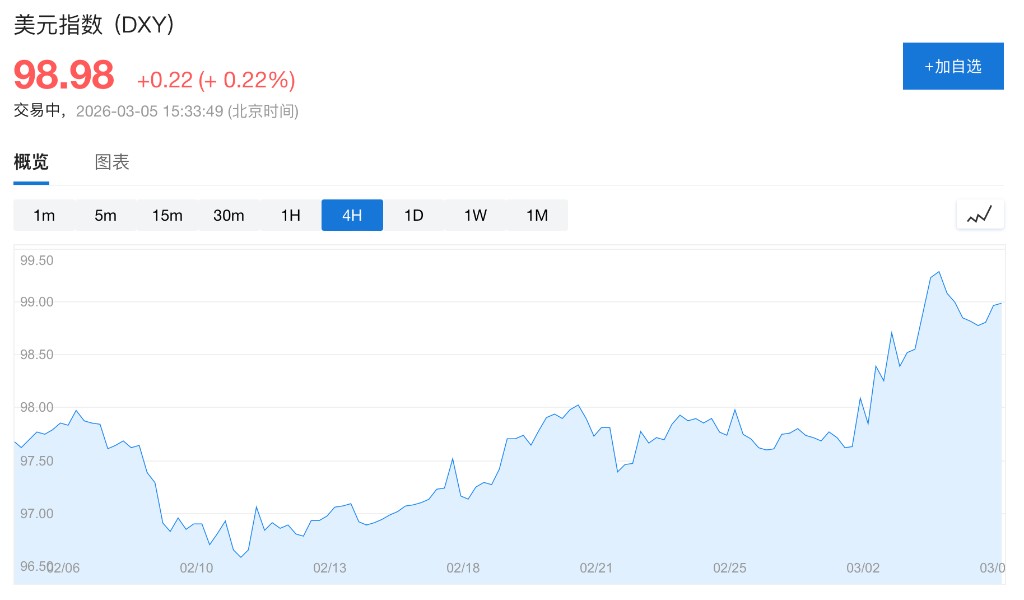Set chart interval to 15m
The width and height of the screenshot is (1024, 600).
coord(167,215)
